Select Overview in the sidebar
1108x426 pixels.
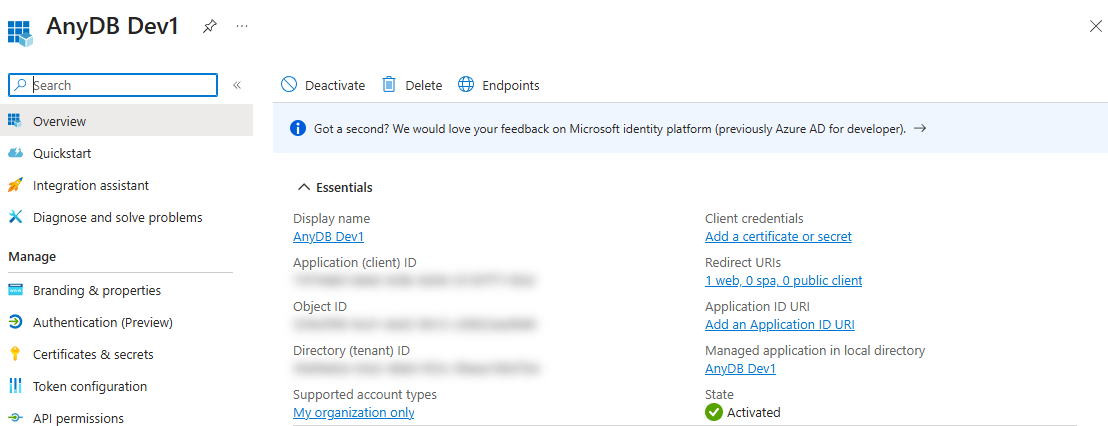[x=126, y=121]
